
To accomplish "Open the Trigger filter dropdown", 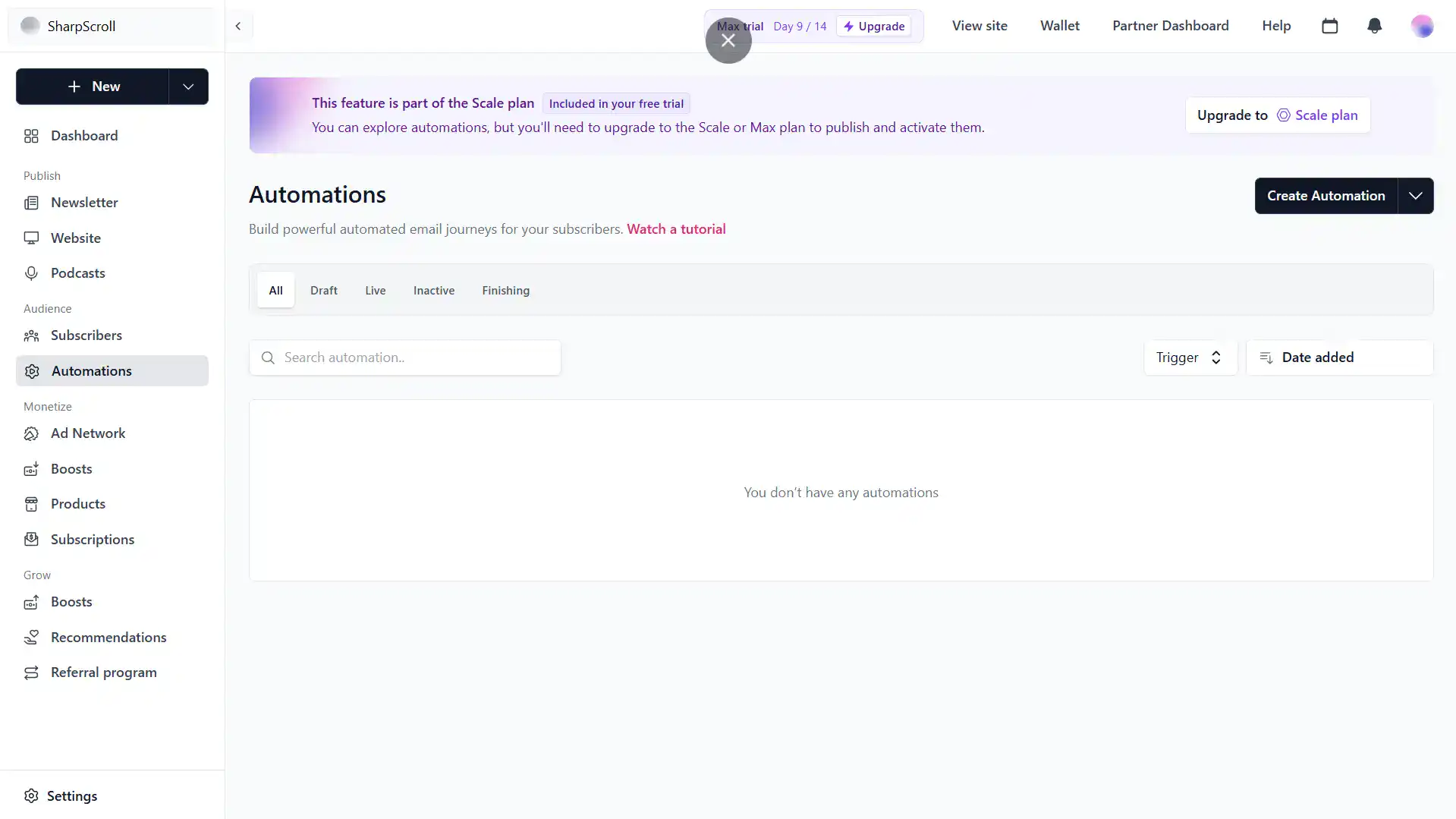I will coord(1190,358).
